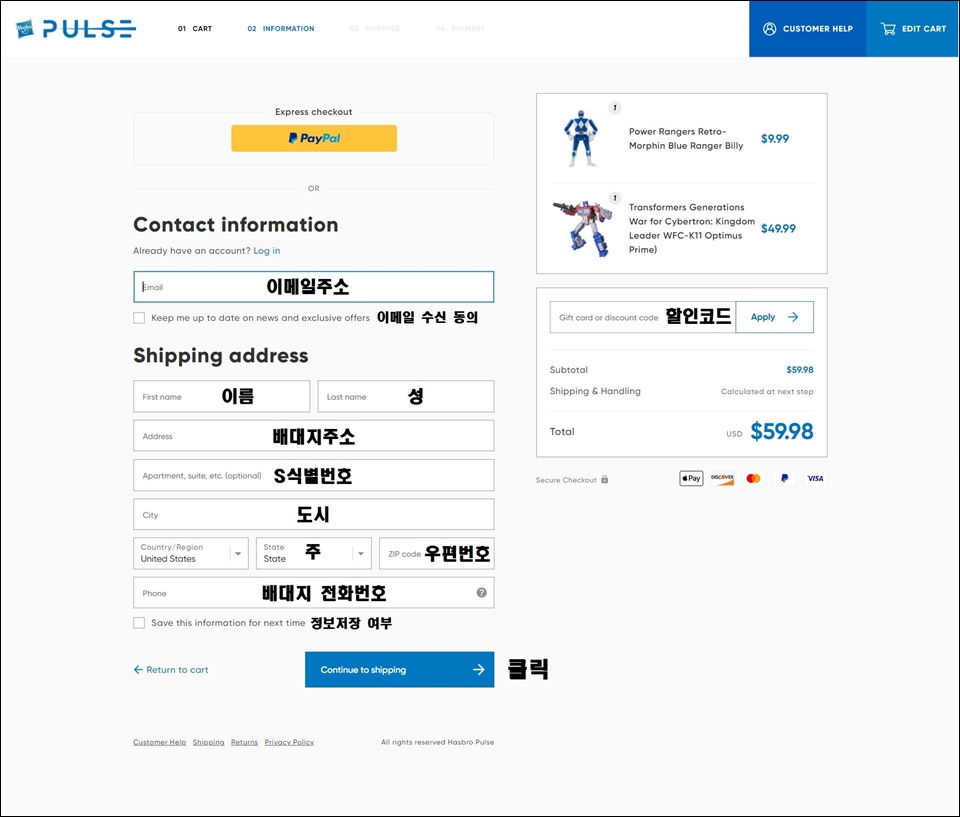
Task: Click the Transformers Generations item name
Action: (691, 228)
